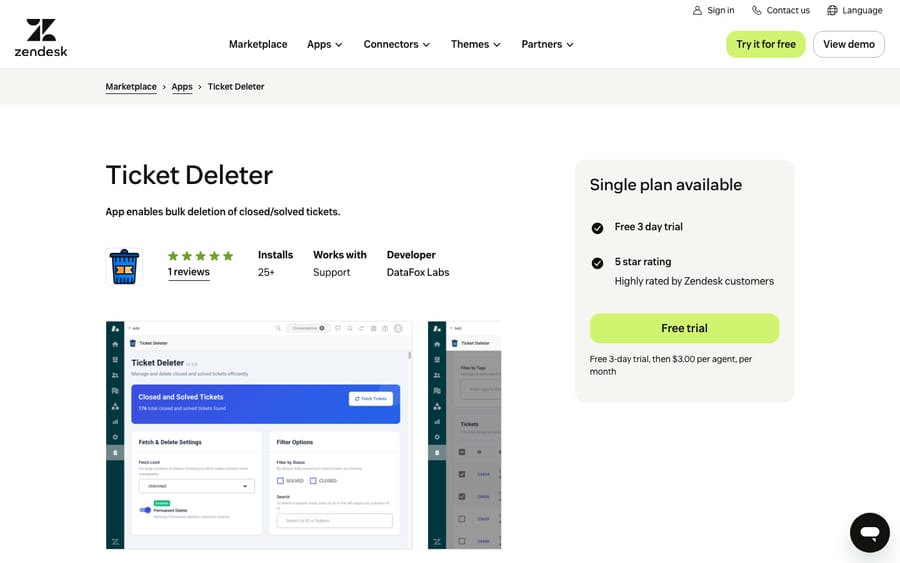Click the Ticket Deleter page heading
This screenshot has width=900, height=563.
(x=189, y=175)
